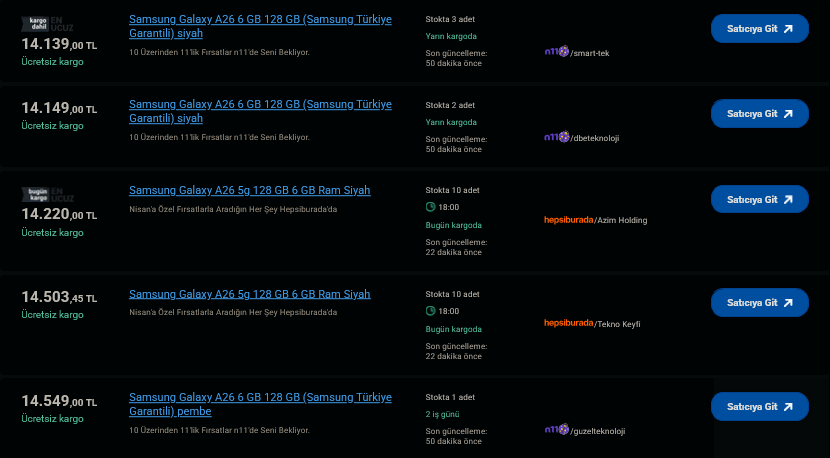The height and width of the screenshot is (458, 830).
Task: Open Galaxy A26 siyah listing priced 14.139 TL
Action: [260, 26]
